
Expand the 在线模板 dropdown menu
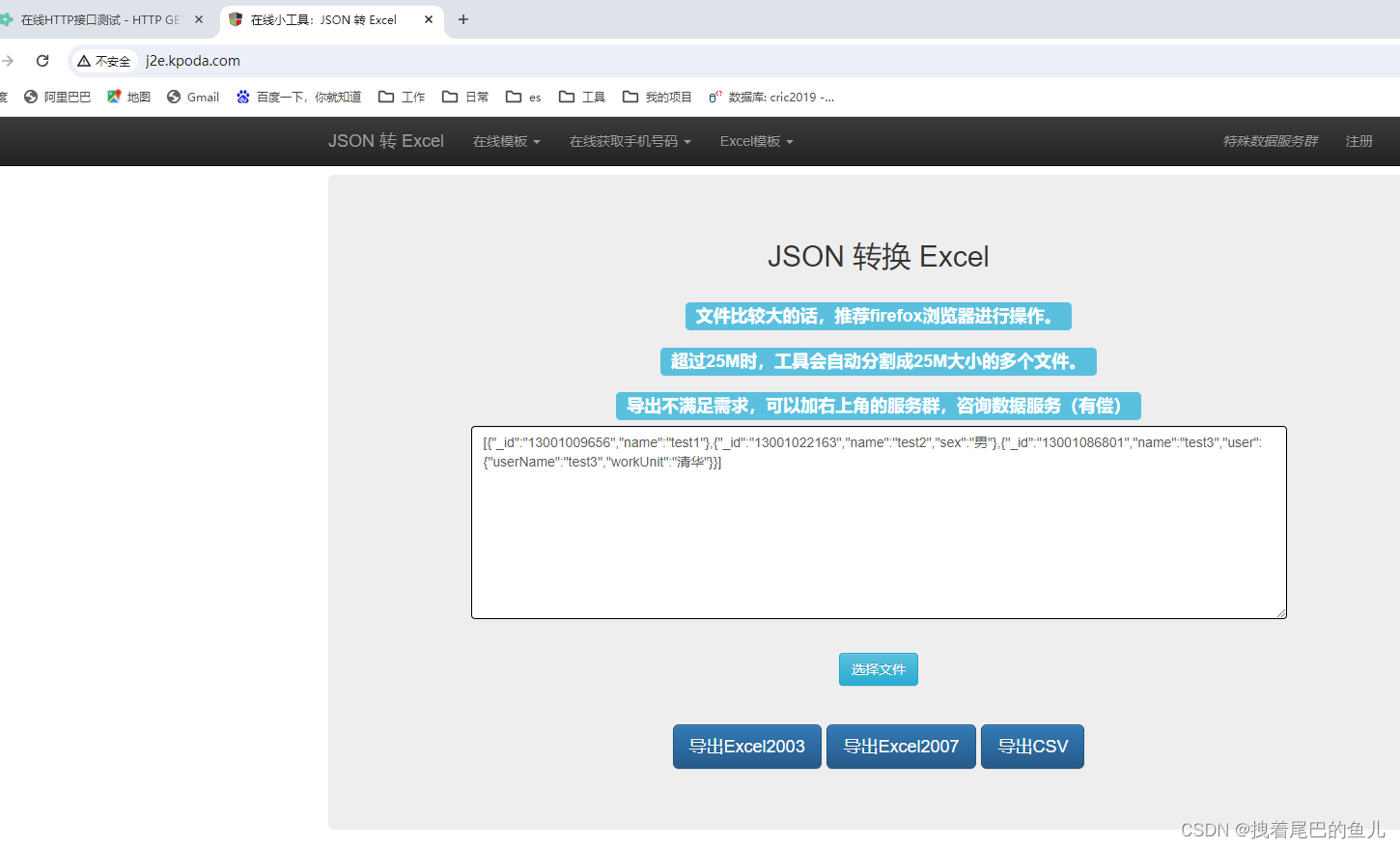click(507, 141)
